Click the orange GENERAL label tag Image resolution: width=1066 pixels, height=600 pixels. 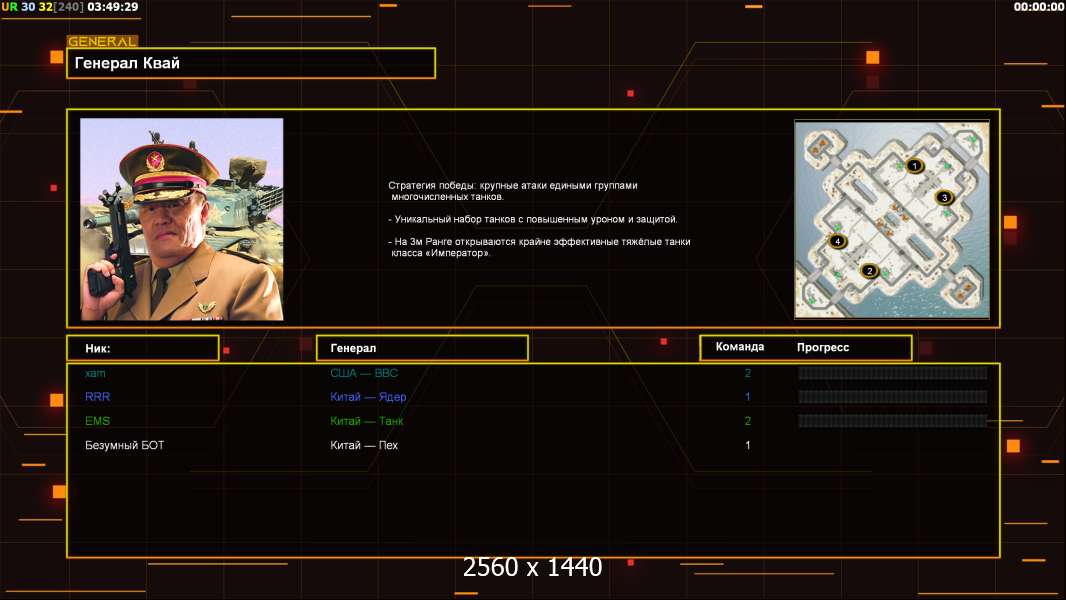102,42
